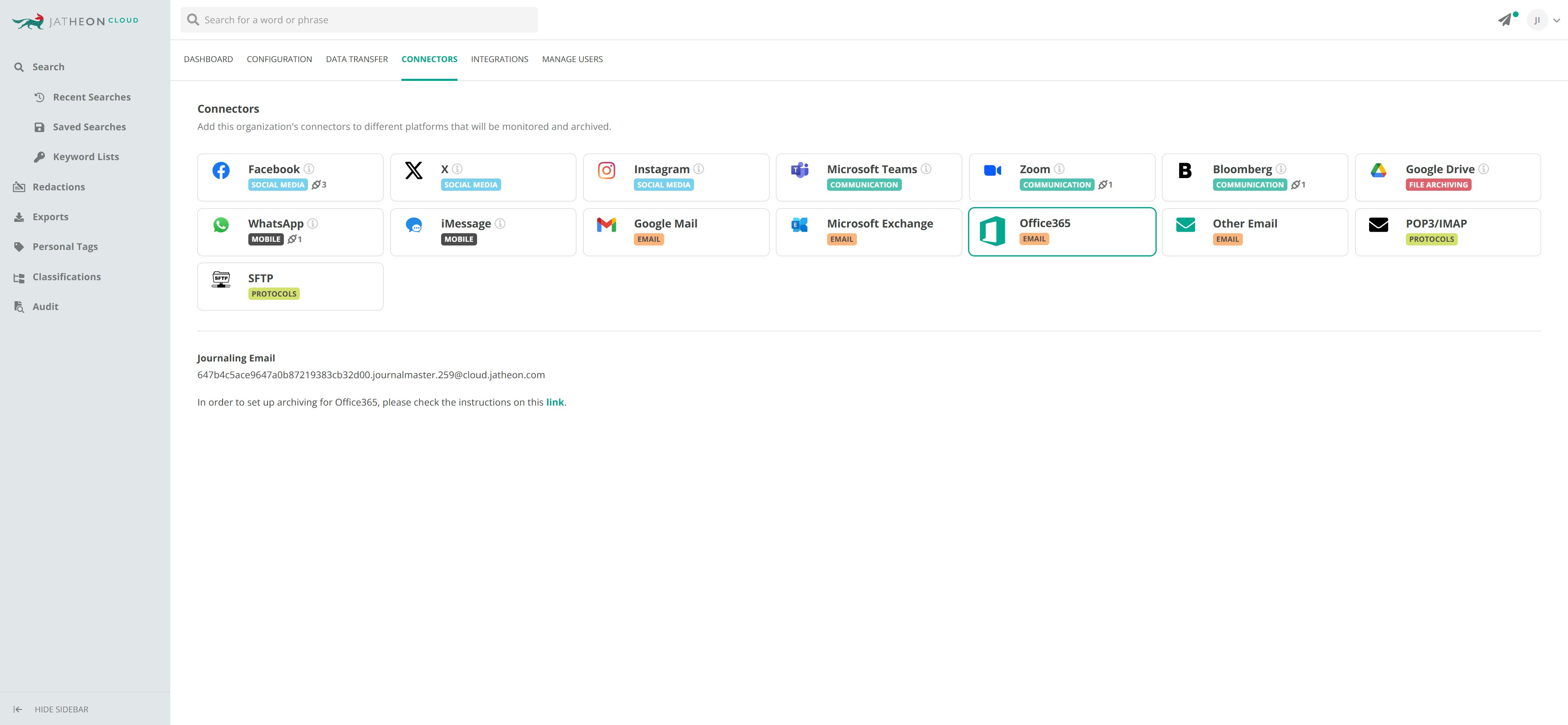Click the SFTP connector icon
This screenshot has height=725, width=1568.
(221, 279)
